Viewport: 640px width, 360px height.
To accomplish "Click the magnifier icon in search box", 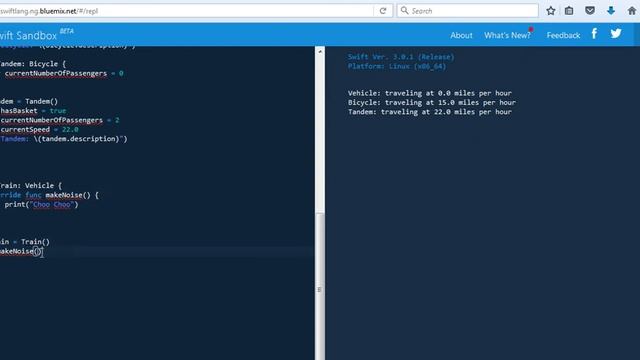I will click(x=404, y=11).
